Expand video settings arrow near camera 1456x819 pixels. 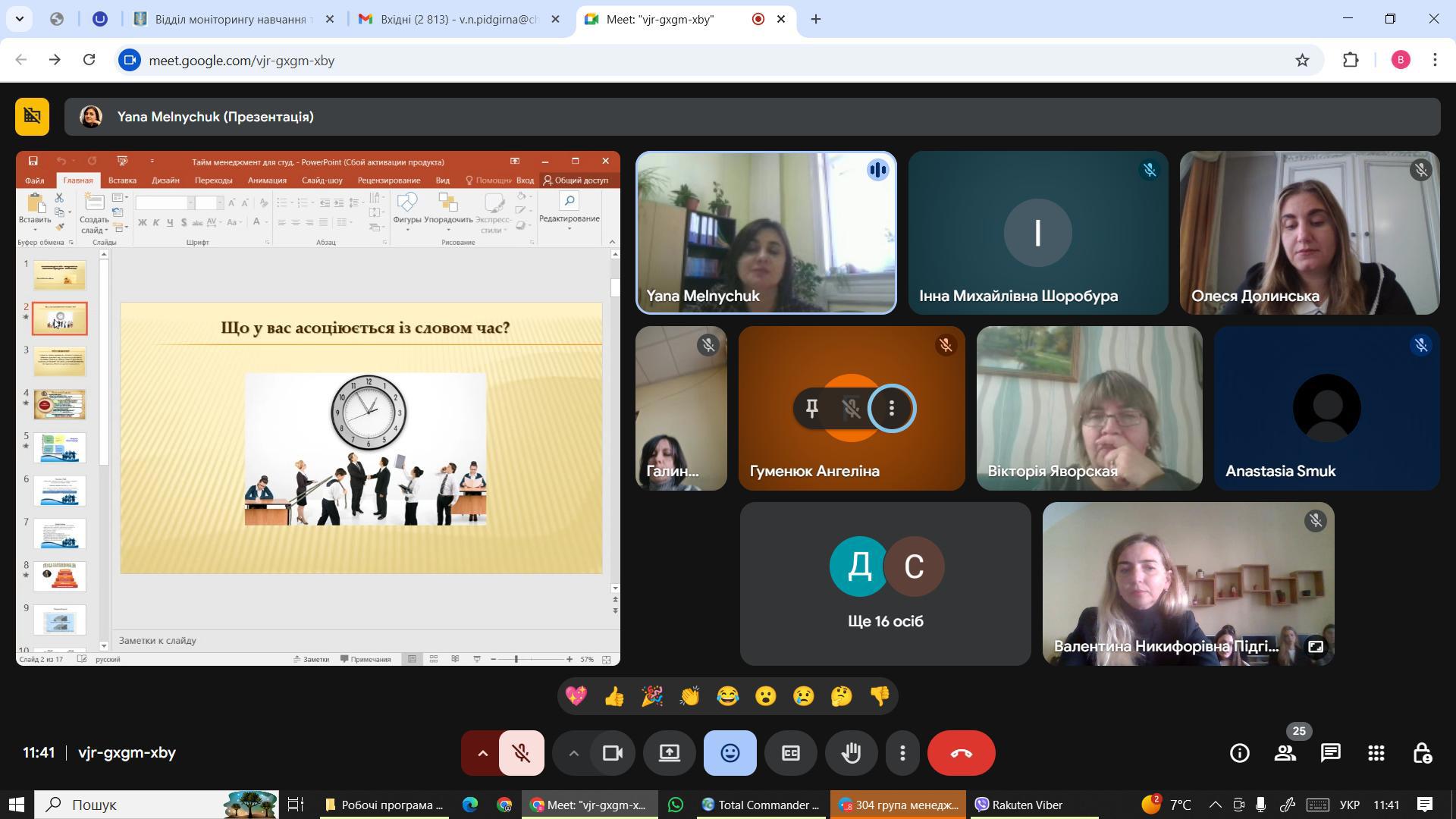tap(574, 753)
